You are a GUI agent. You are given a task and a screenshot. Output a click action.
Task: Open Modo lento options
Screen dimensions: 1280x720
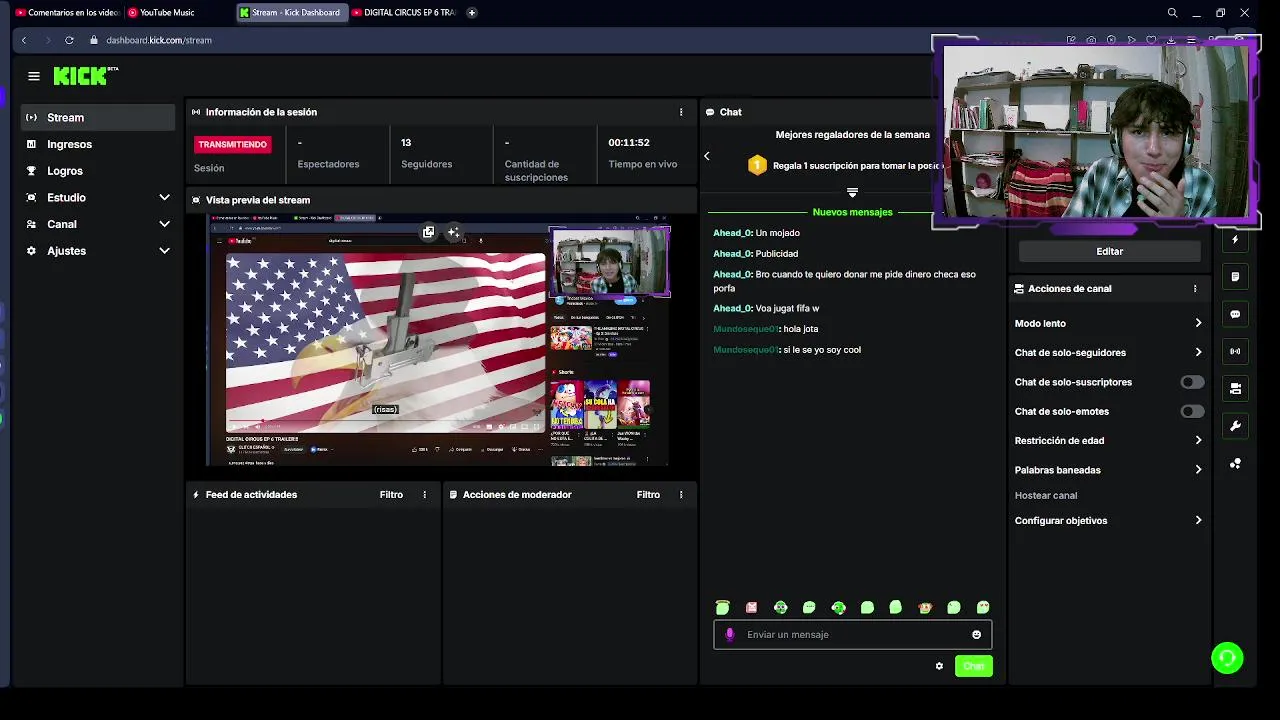1108,323
